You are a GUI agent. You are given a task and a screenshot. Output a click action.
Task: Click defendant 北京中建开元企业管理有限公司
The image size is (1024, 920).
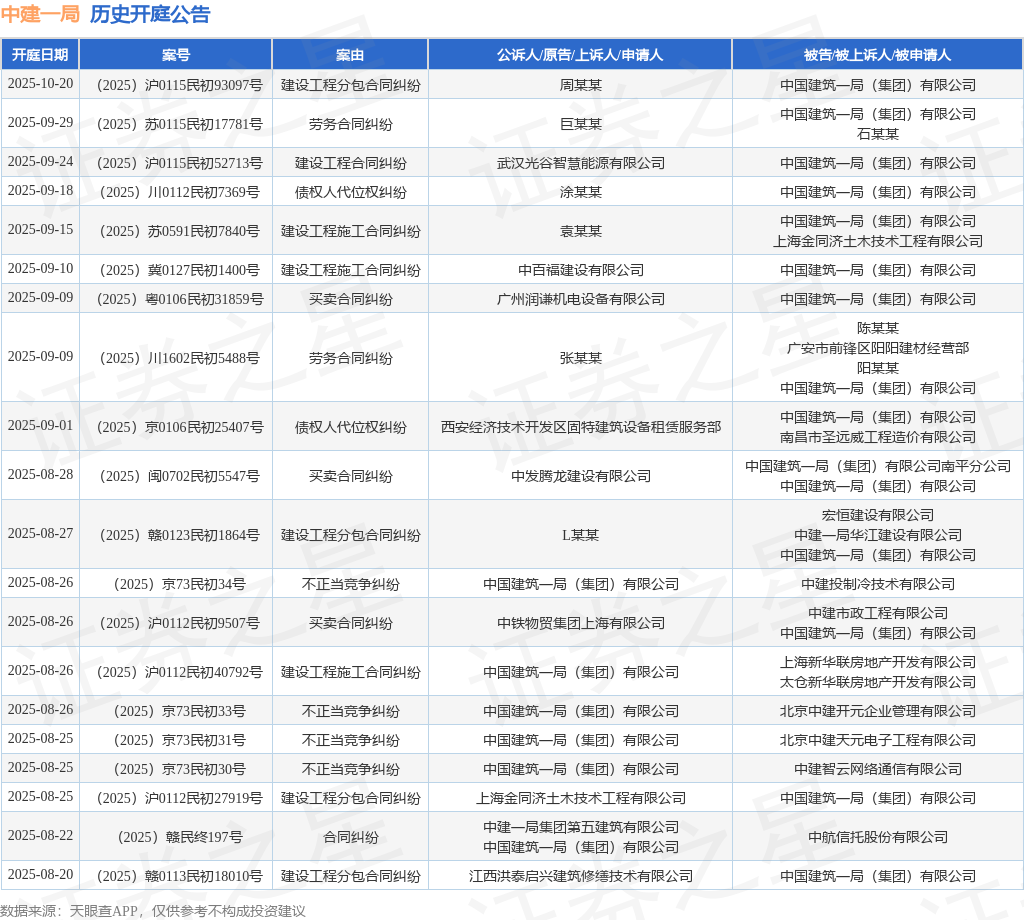click(877, 711)
